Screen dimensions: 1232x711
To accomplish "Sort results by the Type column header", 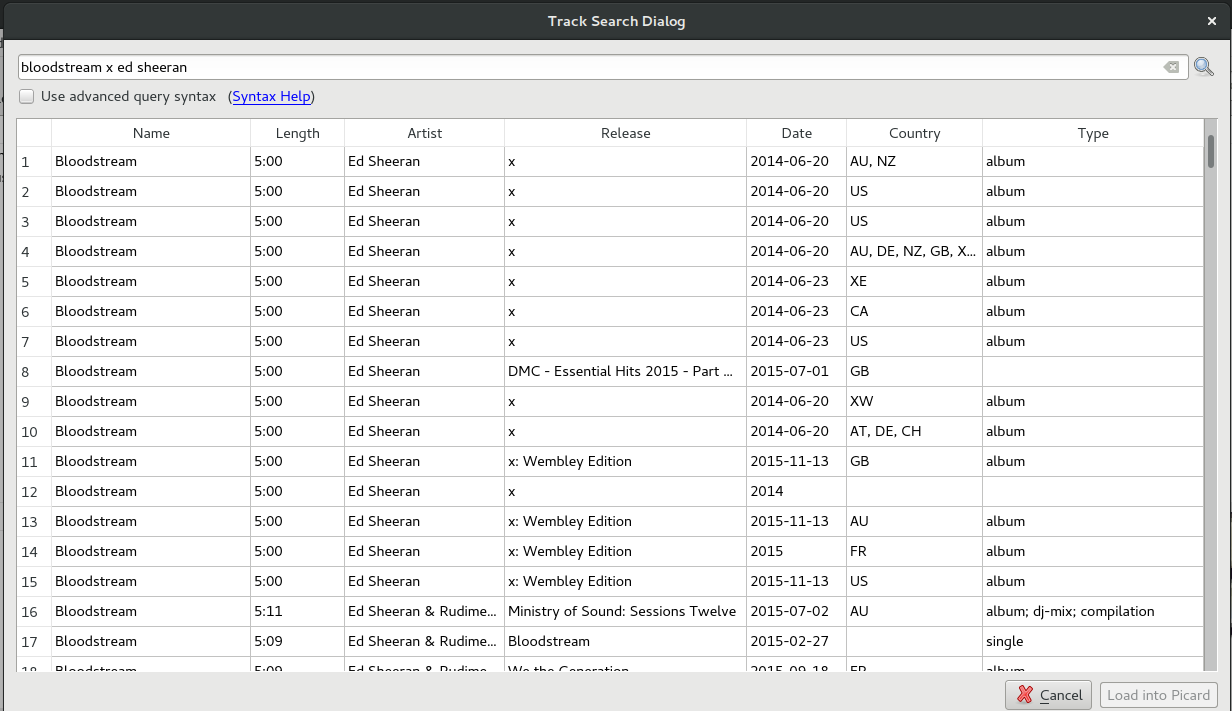I will (1093, 133).
